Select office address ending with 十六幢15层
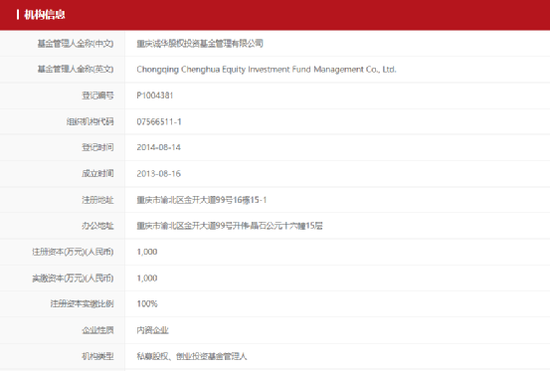 230,226
